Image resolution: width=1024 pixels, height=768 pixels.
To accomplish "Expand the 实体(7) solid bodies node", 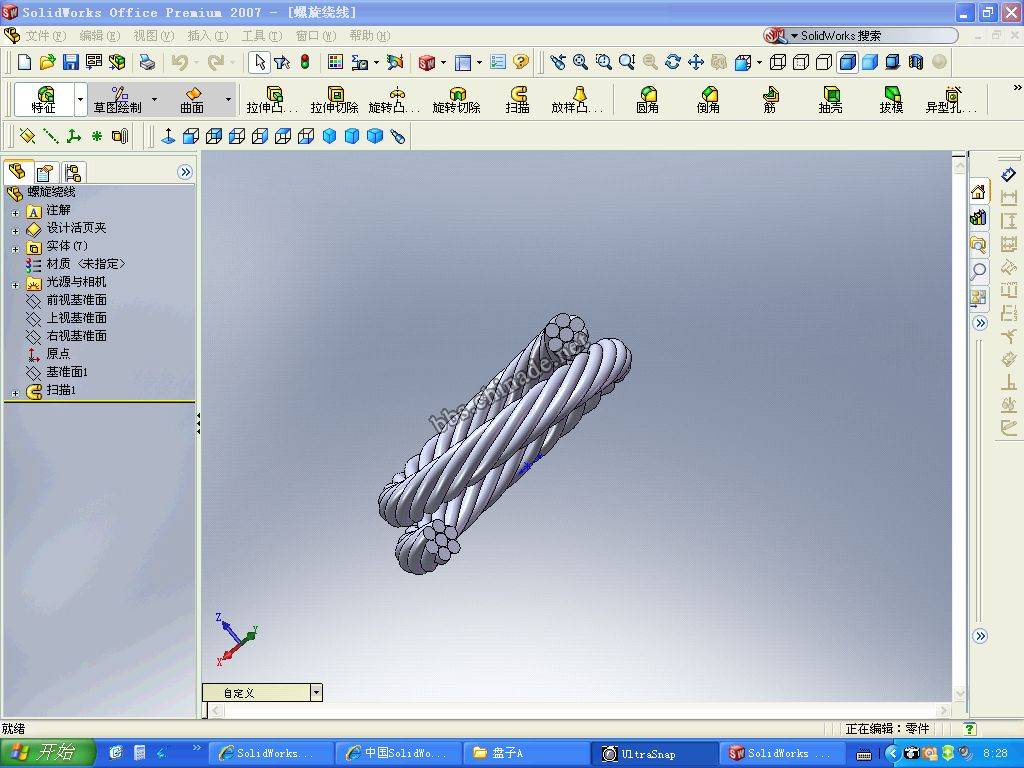I will coord(15,247).
